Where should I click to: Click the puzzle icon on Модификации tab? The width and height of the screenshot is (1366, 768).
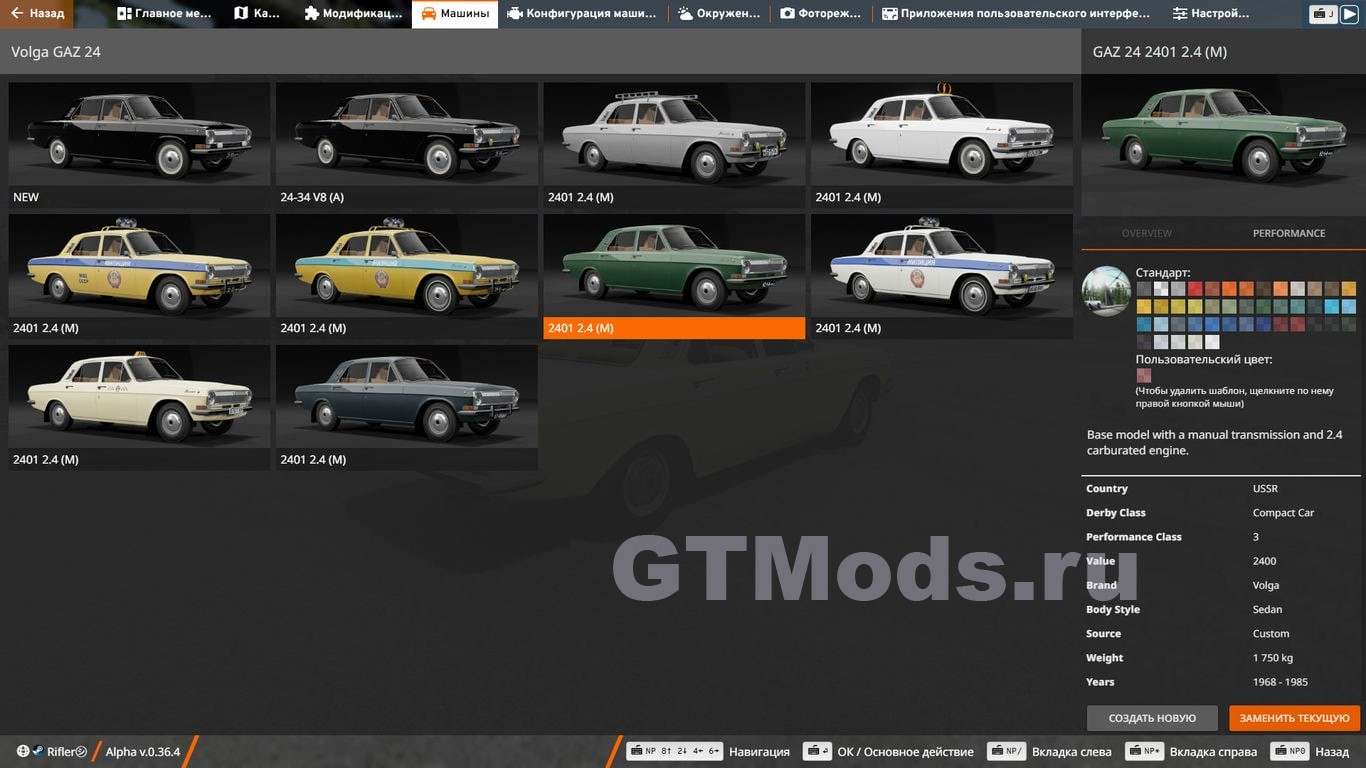click(311, 14)
